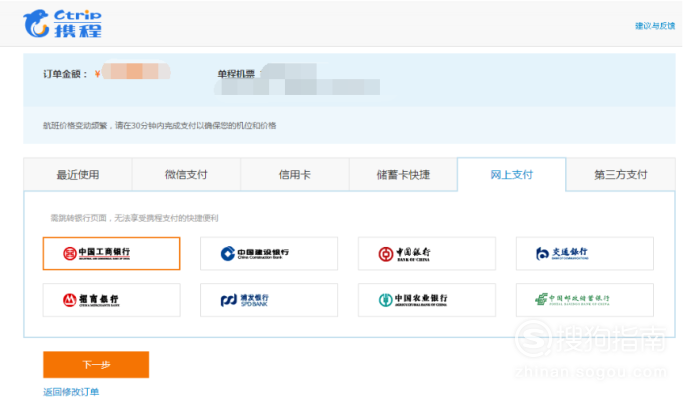Click the 订单金额 label text
Image resolution: width=691 pixels, height=406 pixels.
click(x=65, y=74)
